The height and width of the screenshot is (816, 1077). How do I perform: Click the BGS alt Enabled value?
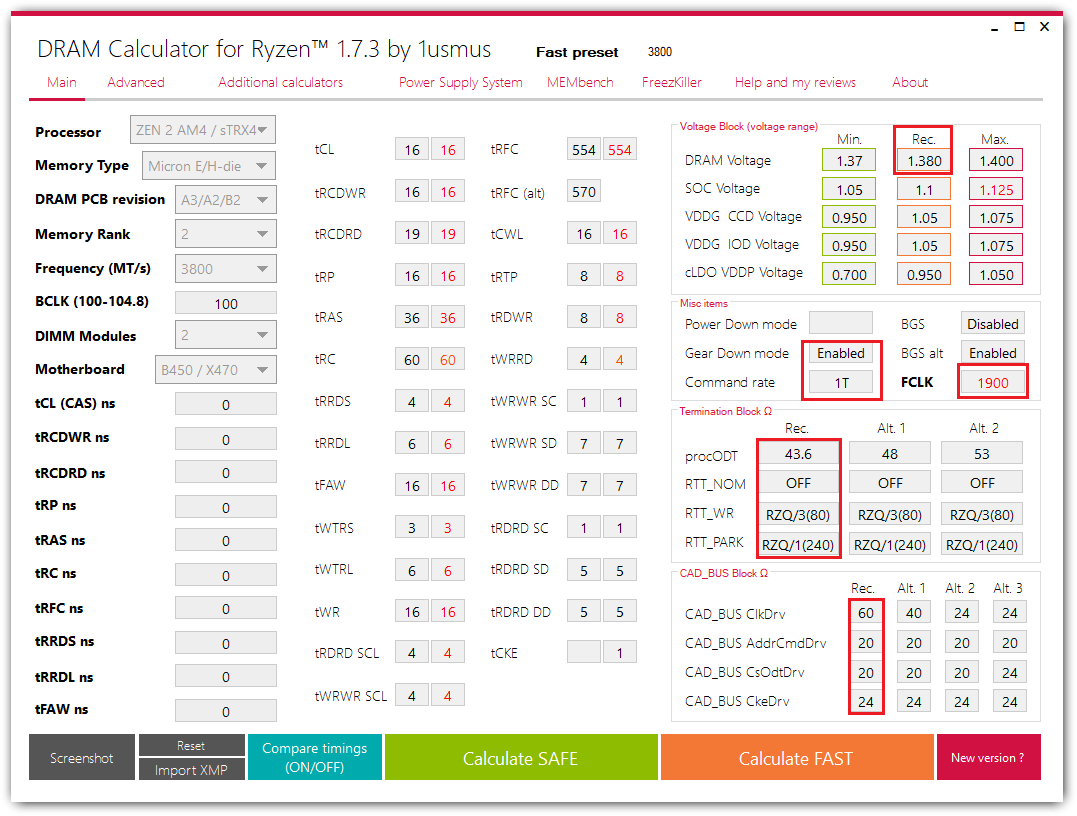993,352
